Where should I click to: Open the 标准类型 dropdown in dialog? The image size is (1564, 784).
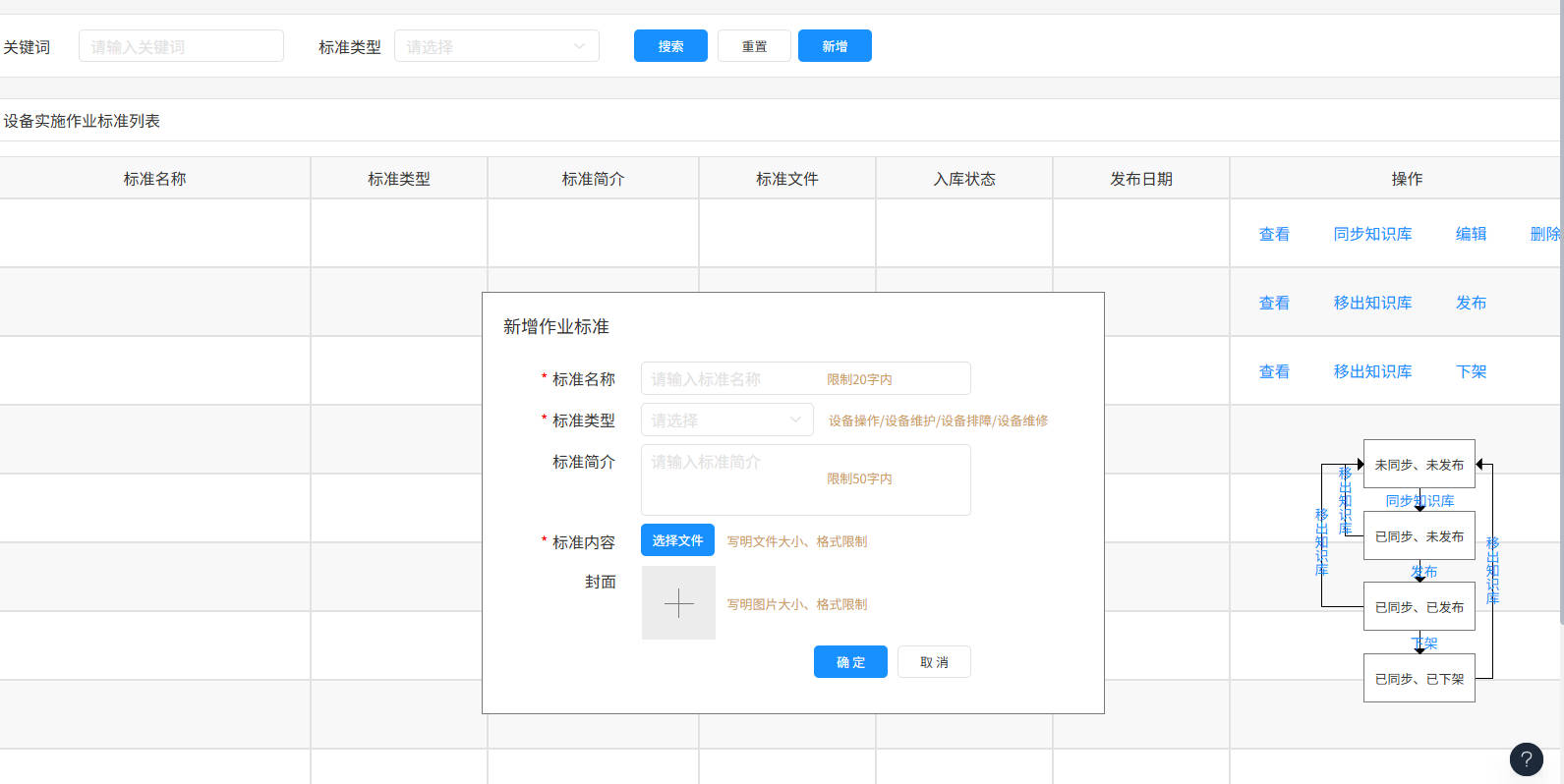pos(727,420)
